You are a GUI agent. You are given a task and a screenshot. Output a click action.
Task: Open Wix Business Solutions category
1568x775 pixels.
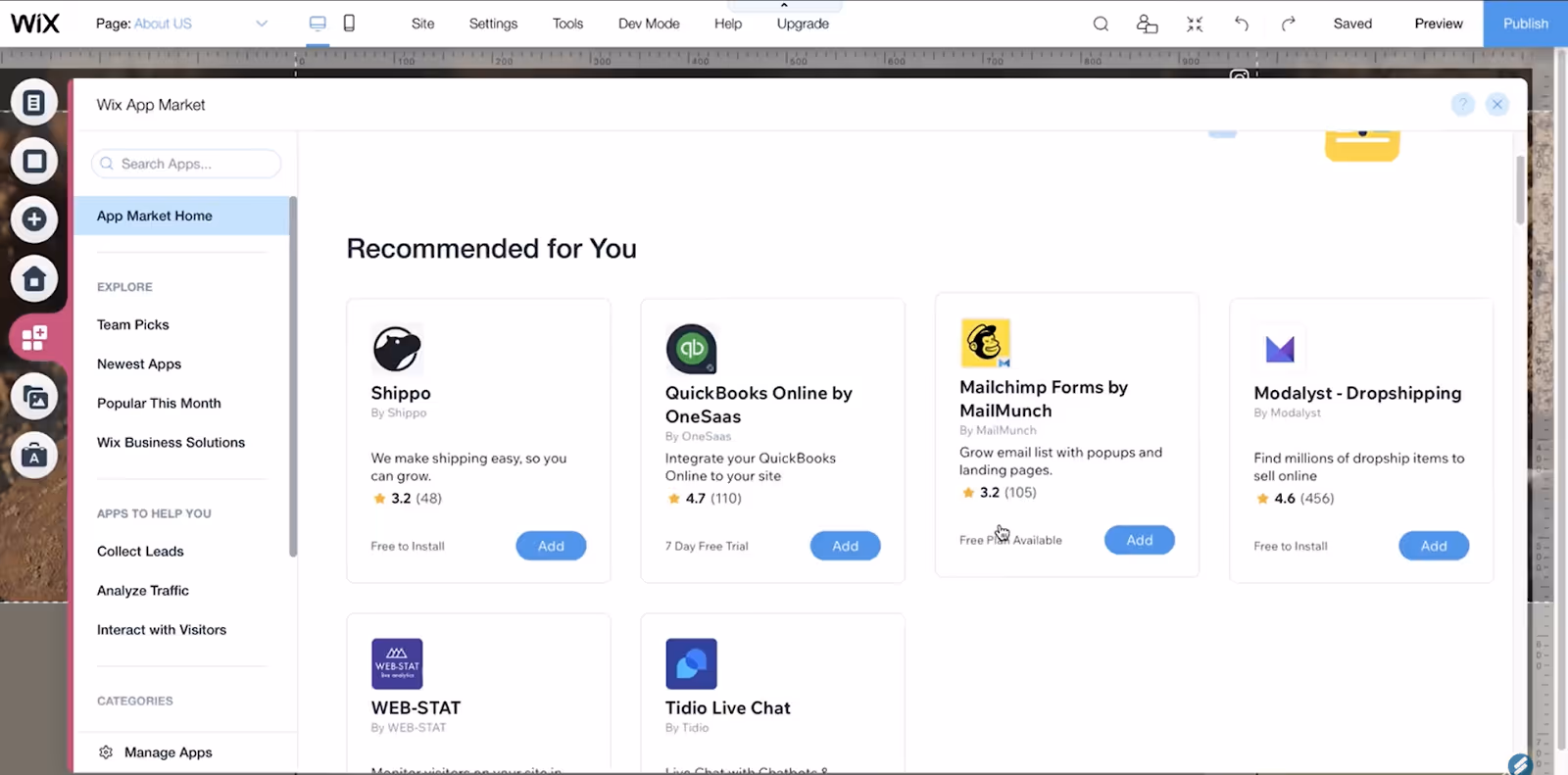[x=171, y=442]
